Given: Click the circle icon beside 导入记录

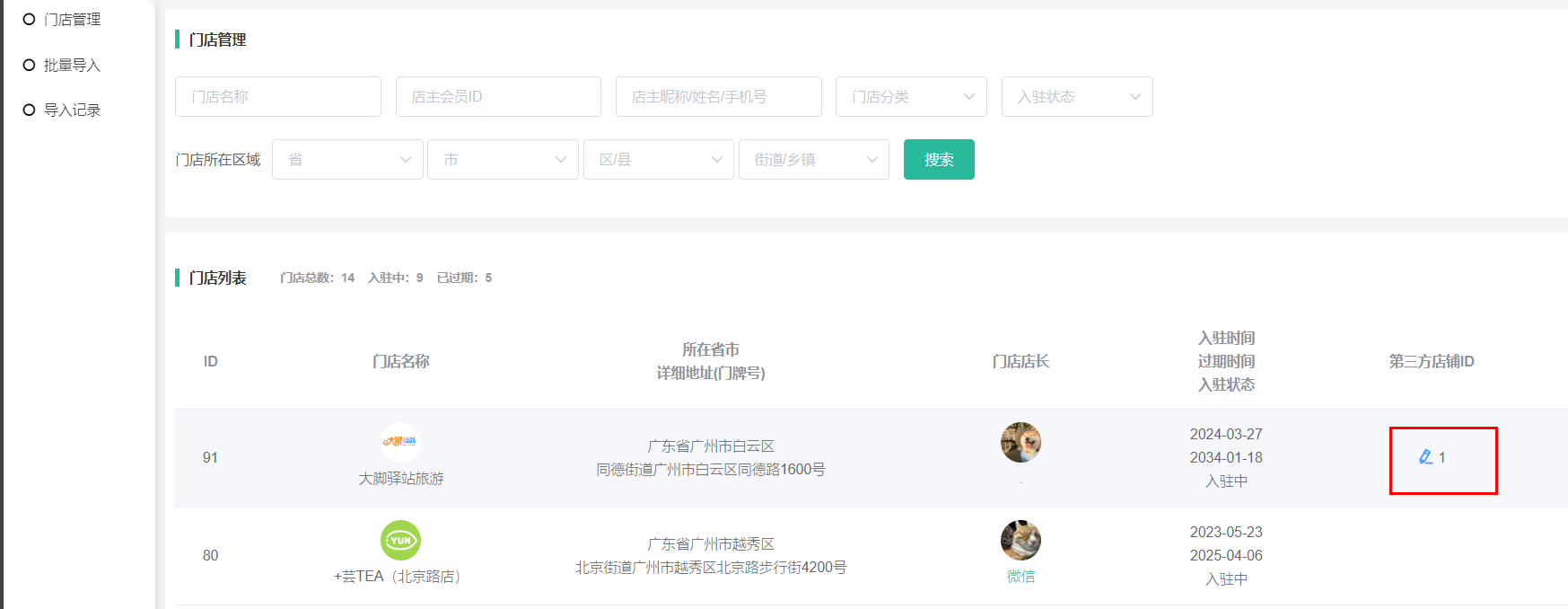Looking at the screenshot, I should tap(29, 110).
